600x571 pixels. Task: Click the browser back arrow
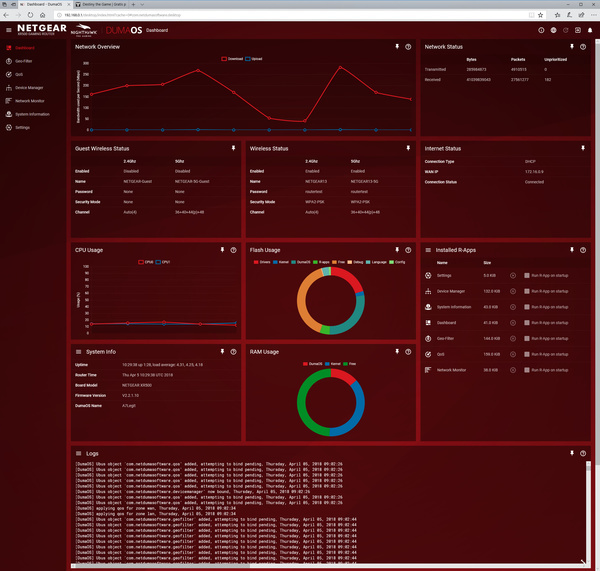point(6,15)
